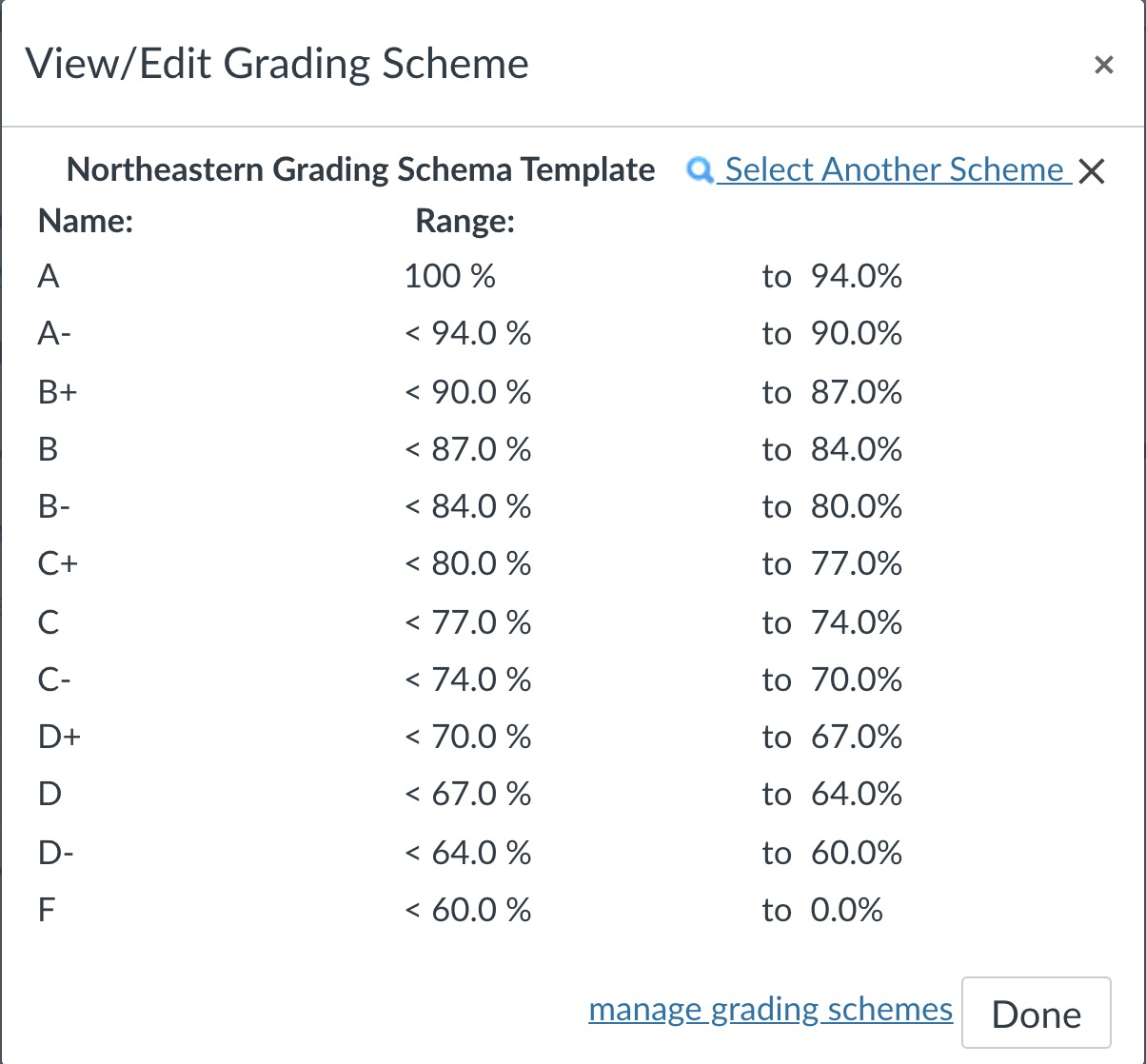The width and height of the screenshot is (1146, 1064).
Task: Click the B+ grade name
Action: [57, 392]
